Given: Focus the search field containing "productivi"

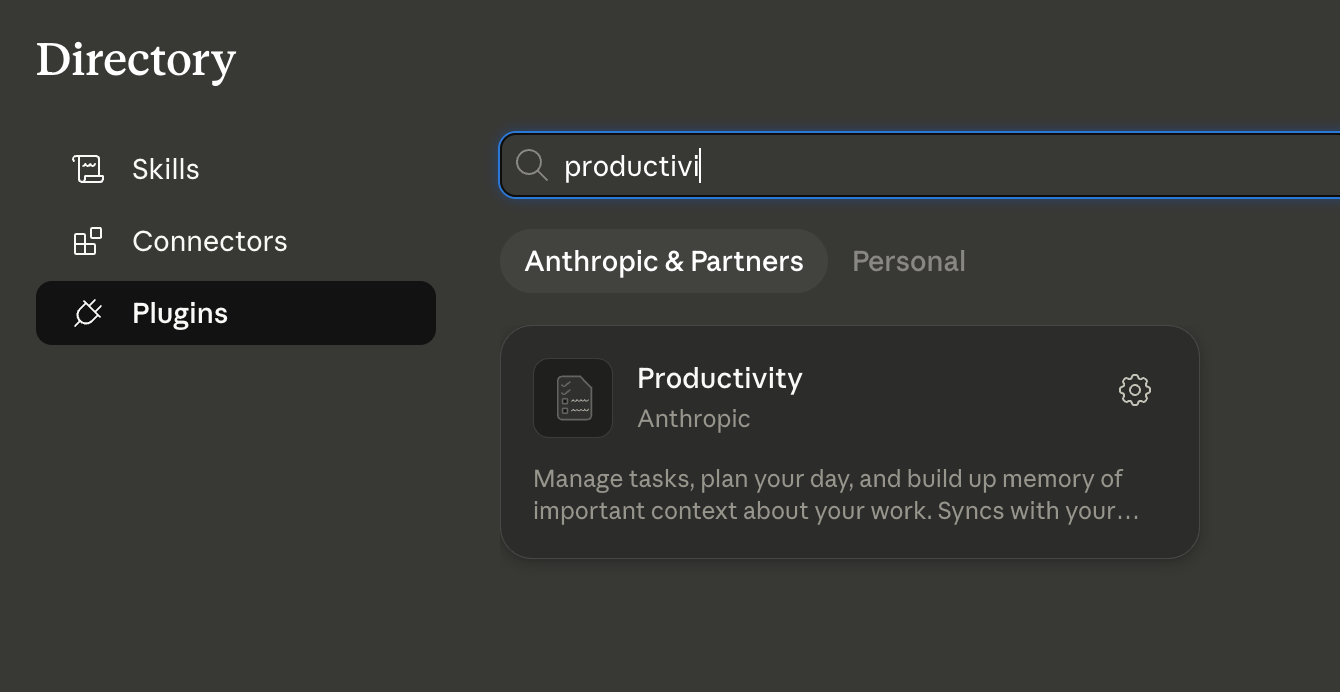Looking at the screenshot, I should pos(920,165).
